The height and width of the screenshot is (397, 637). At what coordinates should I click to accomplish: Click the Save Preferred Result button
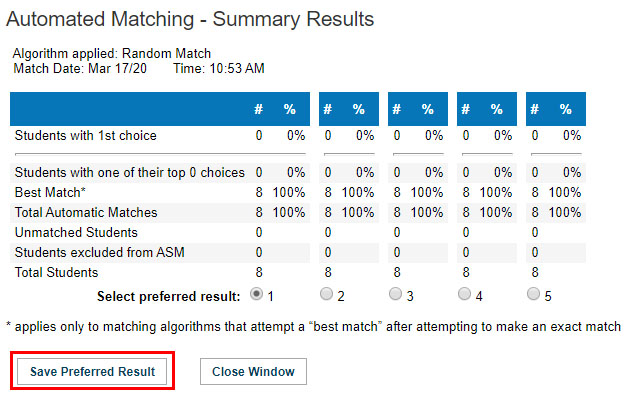(x=92, y=371)
